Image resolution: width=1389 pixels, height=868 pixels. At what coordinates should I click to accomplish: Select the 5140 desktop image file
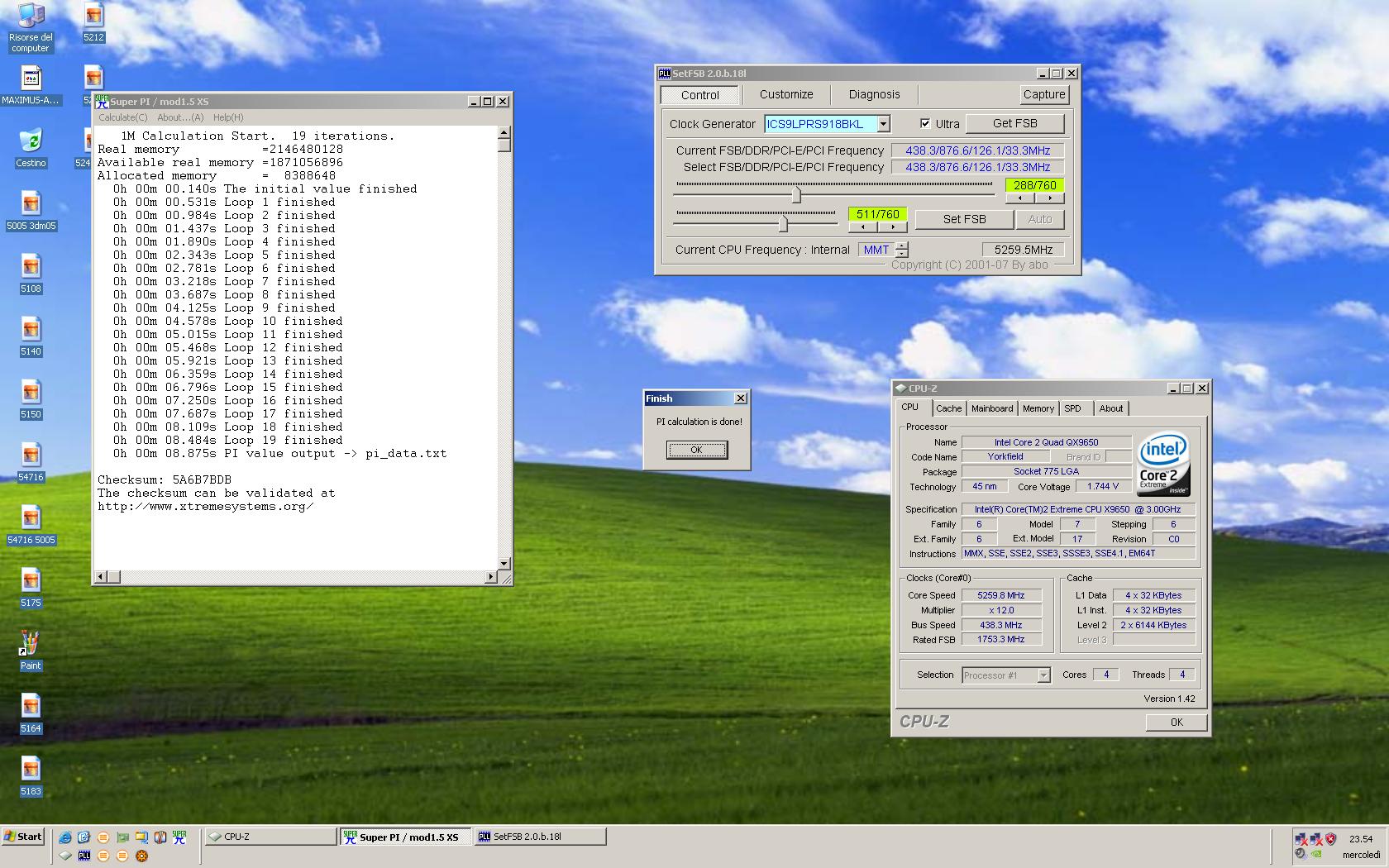tap(31, 336)
